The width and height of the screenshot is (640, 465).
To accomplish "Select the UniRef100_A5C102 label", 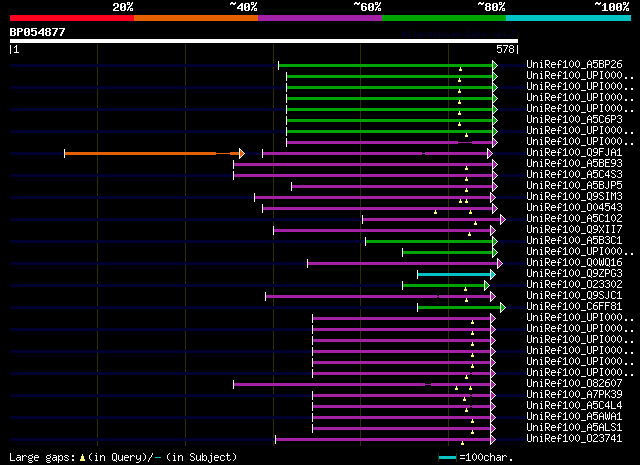I will click(x=574, y=218).
